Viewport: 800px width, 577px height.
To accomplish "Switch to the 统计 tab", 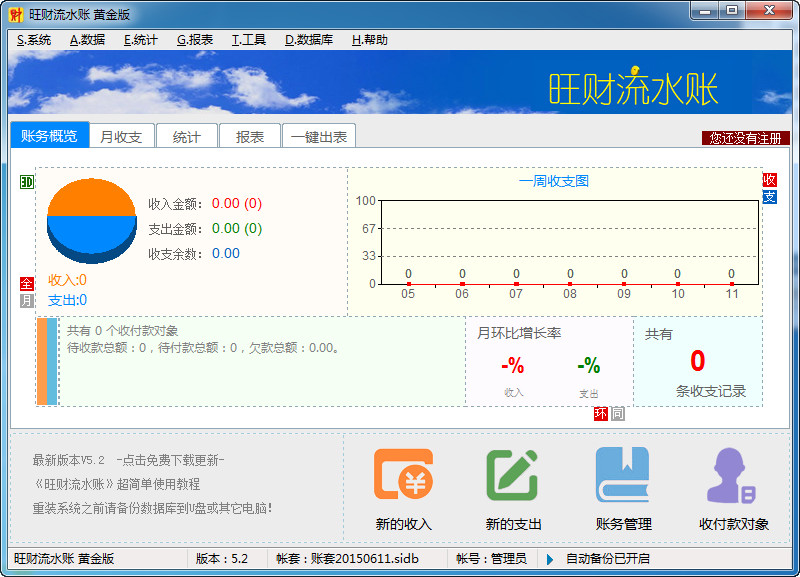I will coord(187,136).
